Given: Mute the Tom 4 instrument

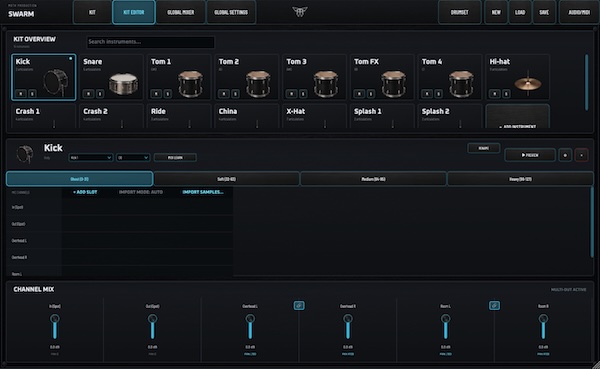Looking at the screenshot, I should pyautogui.click(x=427, y=93).
